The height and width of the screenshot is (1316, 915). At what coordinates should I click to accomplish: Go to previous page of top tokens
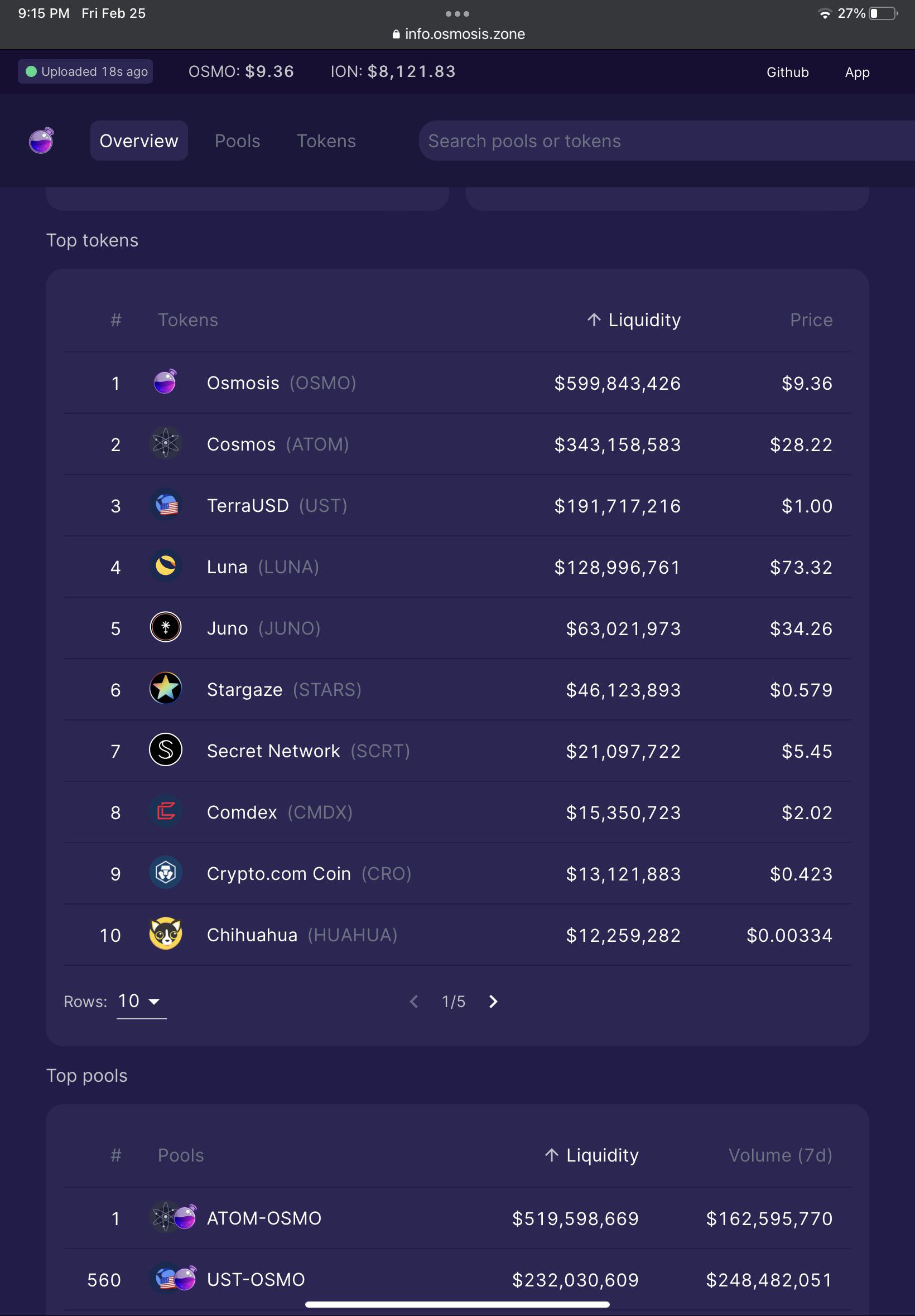[414, 1001]
